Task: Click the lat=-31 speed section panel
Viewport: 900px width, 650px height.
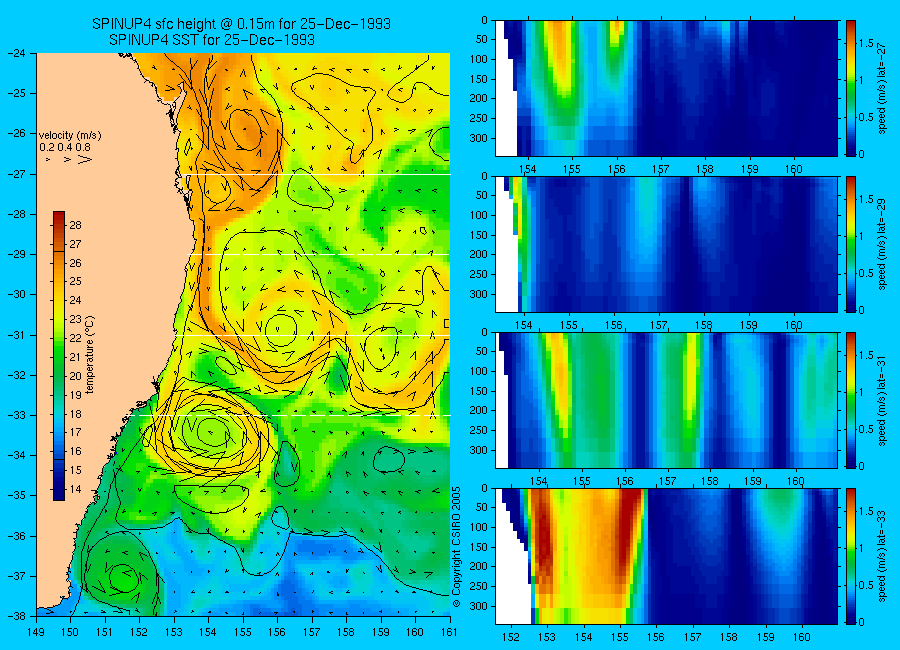Action: (666, 400)
